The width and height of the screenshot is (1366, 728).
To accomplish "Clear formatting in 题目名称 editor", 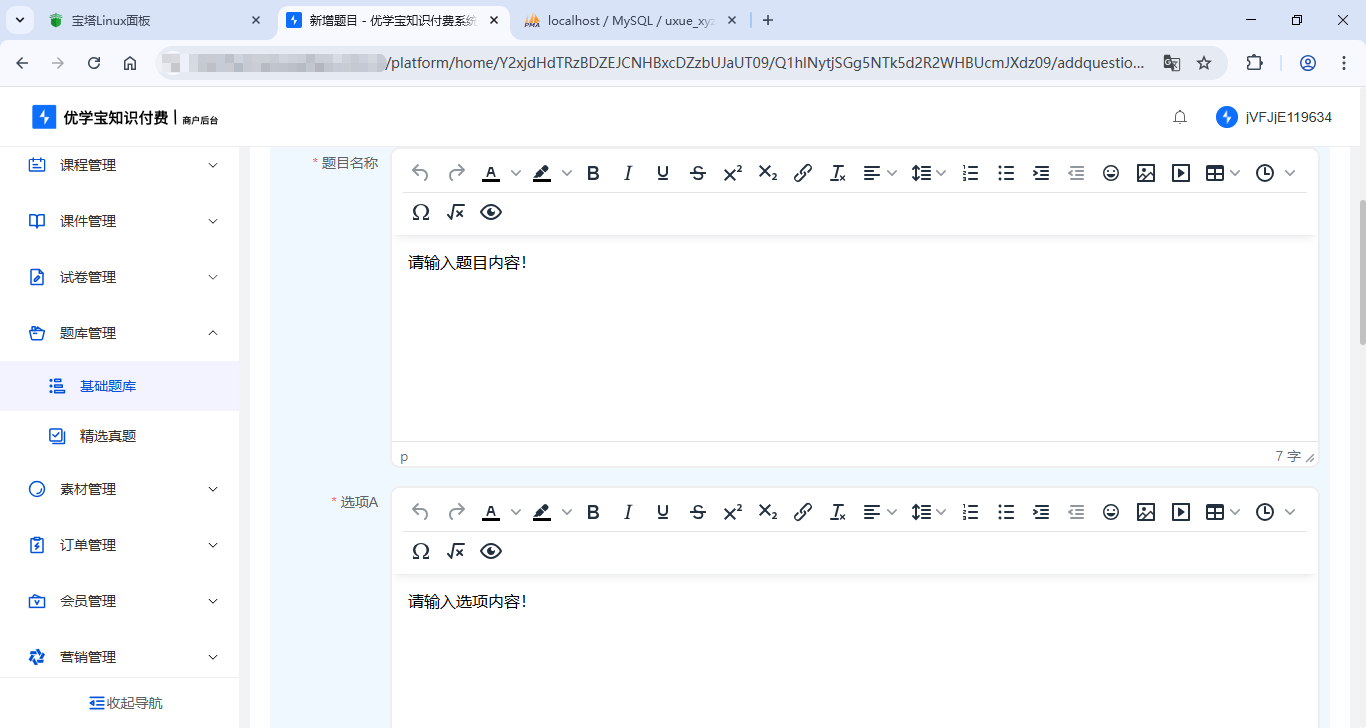I will tap(838, 173).
